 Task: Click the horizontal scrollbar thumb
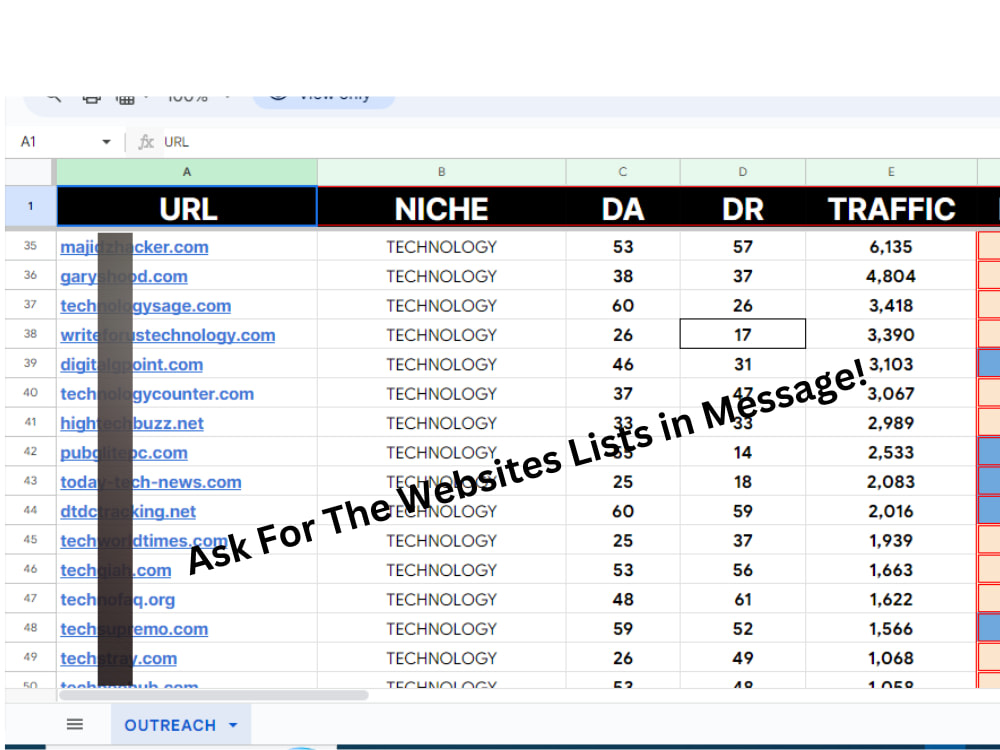pos(214,695)
